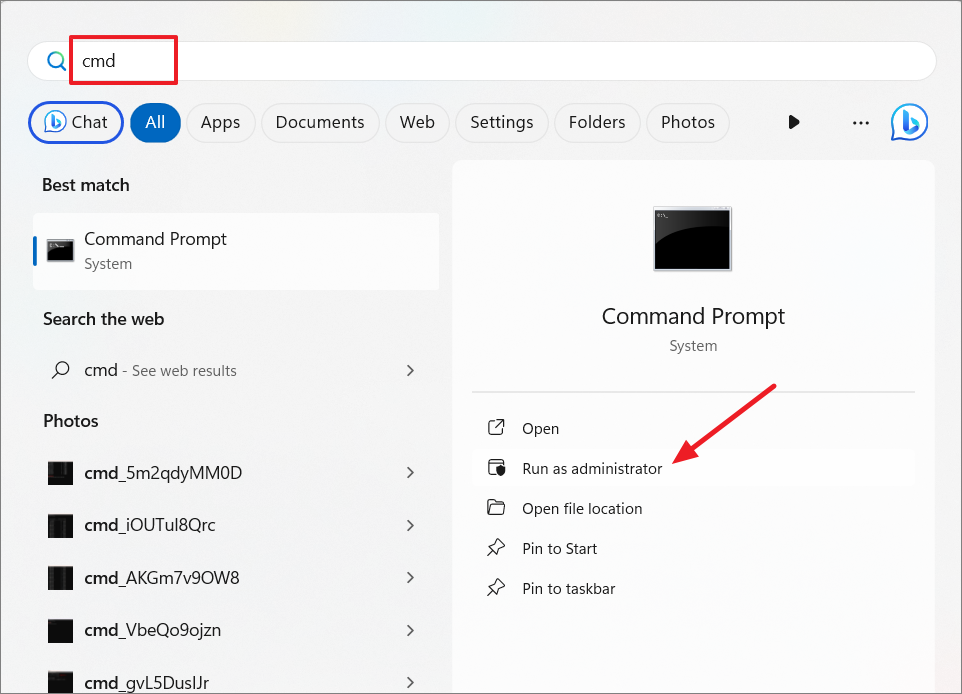The image size is (962, 694).
Task: Expand cmd web results chevron
Action: (x=410, y=371)
